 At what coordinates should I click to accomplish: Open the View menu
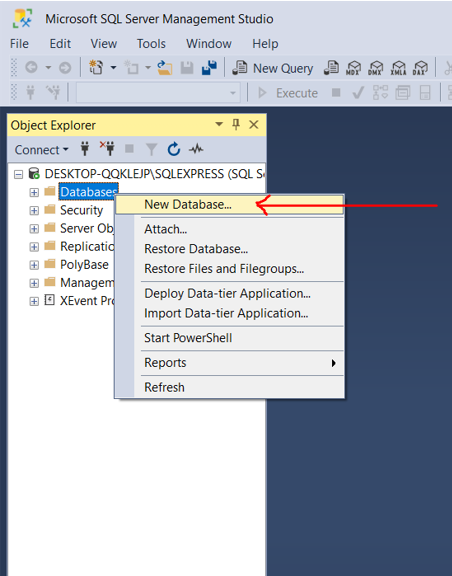104,44
